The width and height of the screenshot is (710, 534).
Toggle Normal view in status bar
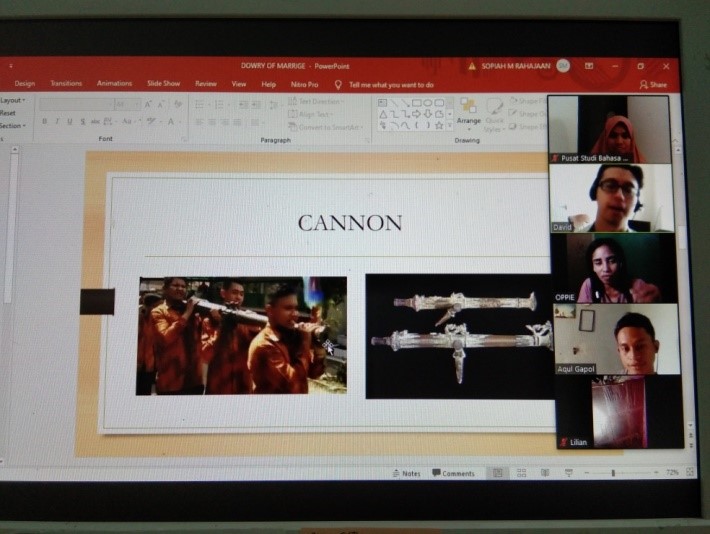coord(498,473)
